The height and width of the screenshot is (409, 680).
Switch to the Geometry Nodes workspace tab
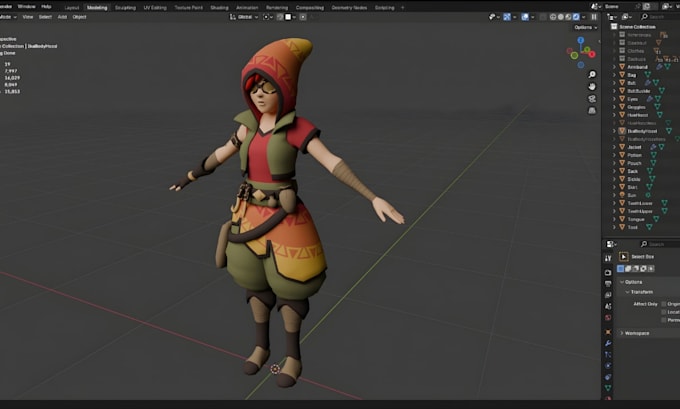click(349, 7)
